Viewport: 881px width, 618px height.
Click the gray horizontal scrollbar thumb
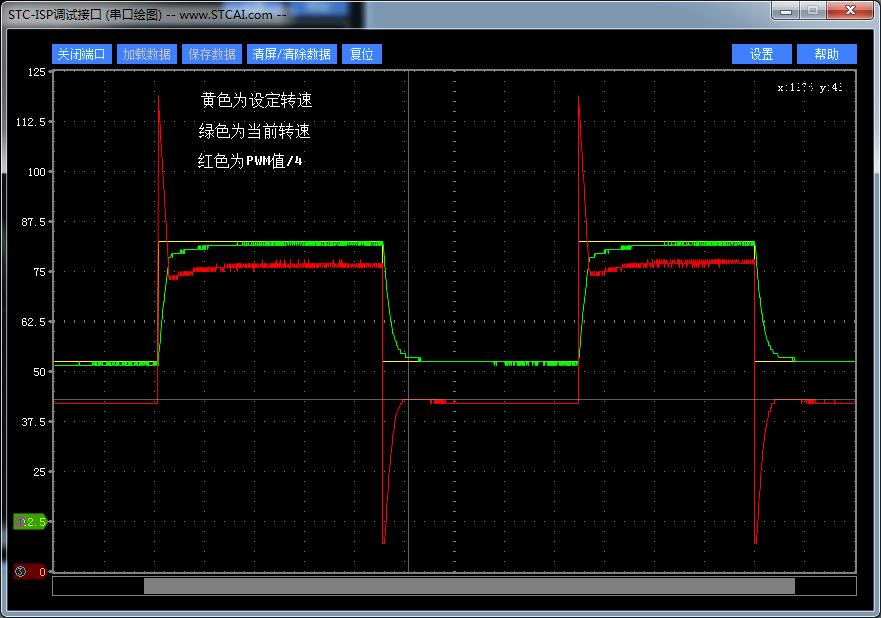pos(468,586)
